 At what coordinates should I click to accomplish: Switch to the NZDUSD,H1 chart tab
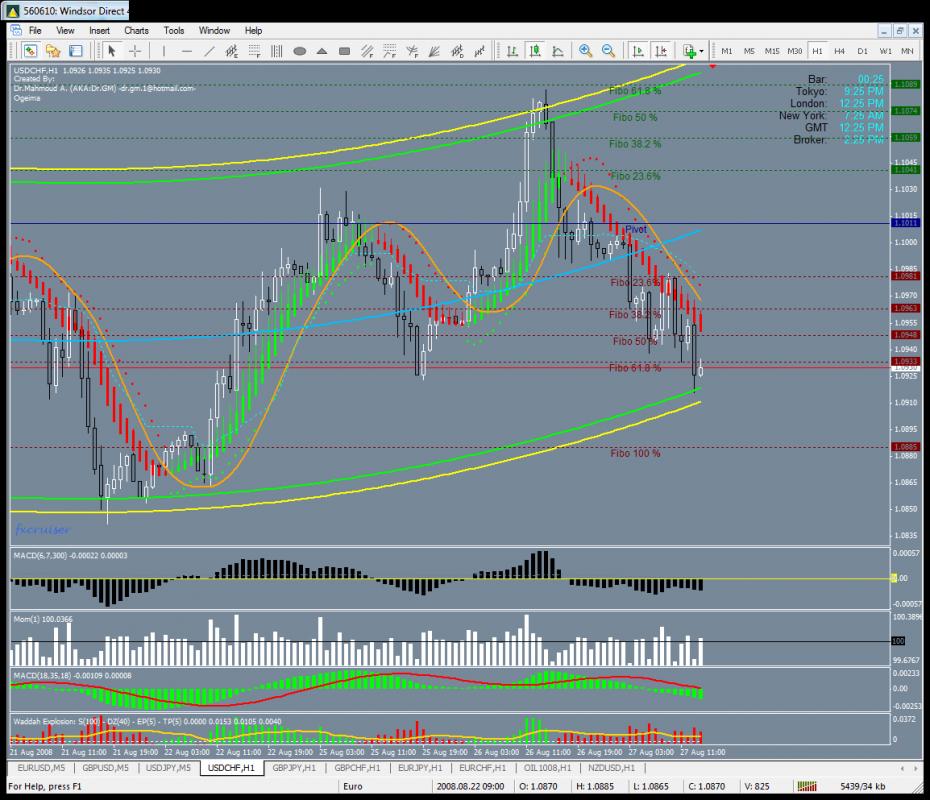611,767
